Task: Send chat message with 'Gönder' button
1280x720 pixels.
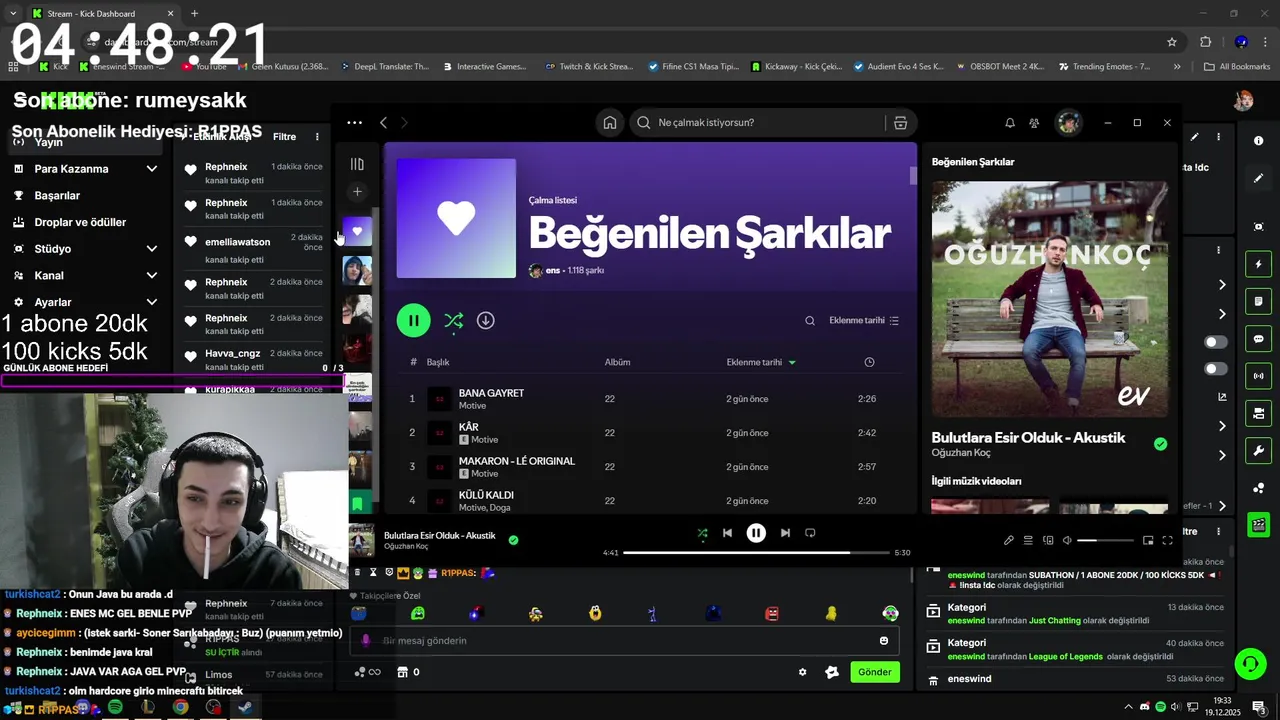Action: tap(874, 672)
